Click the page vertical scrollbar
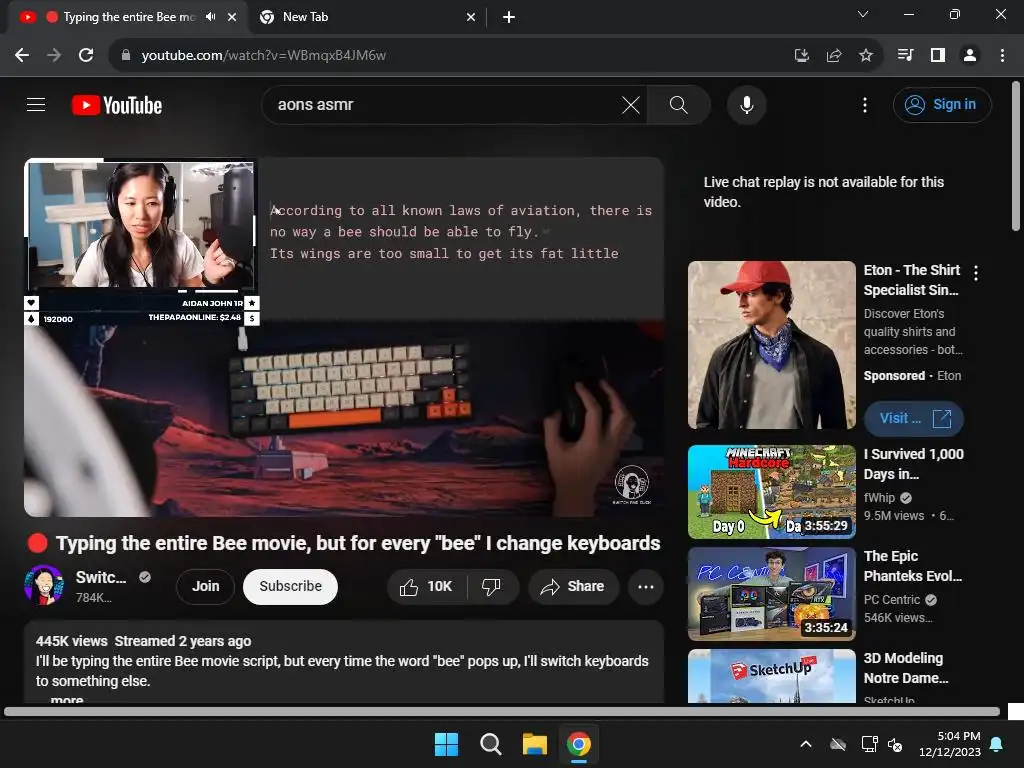The width and height of the screenshot is (1024, 768). tap(1016, 157)
